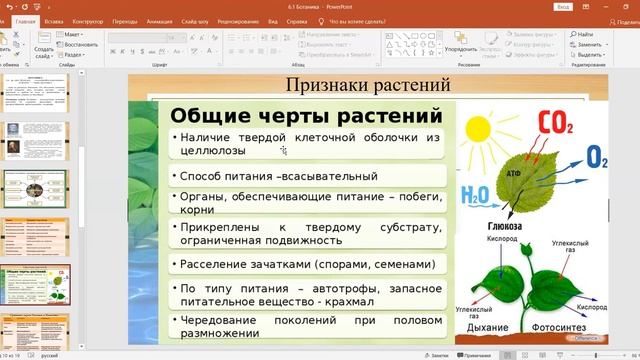Click the bullet 'Способ питания –всасывательный'
Image resolution: width=640 pixels, height=360 pixels.
[279, 176]
